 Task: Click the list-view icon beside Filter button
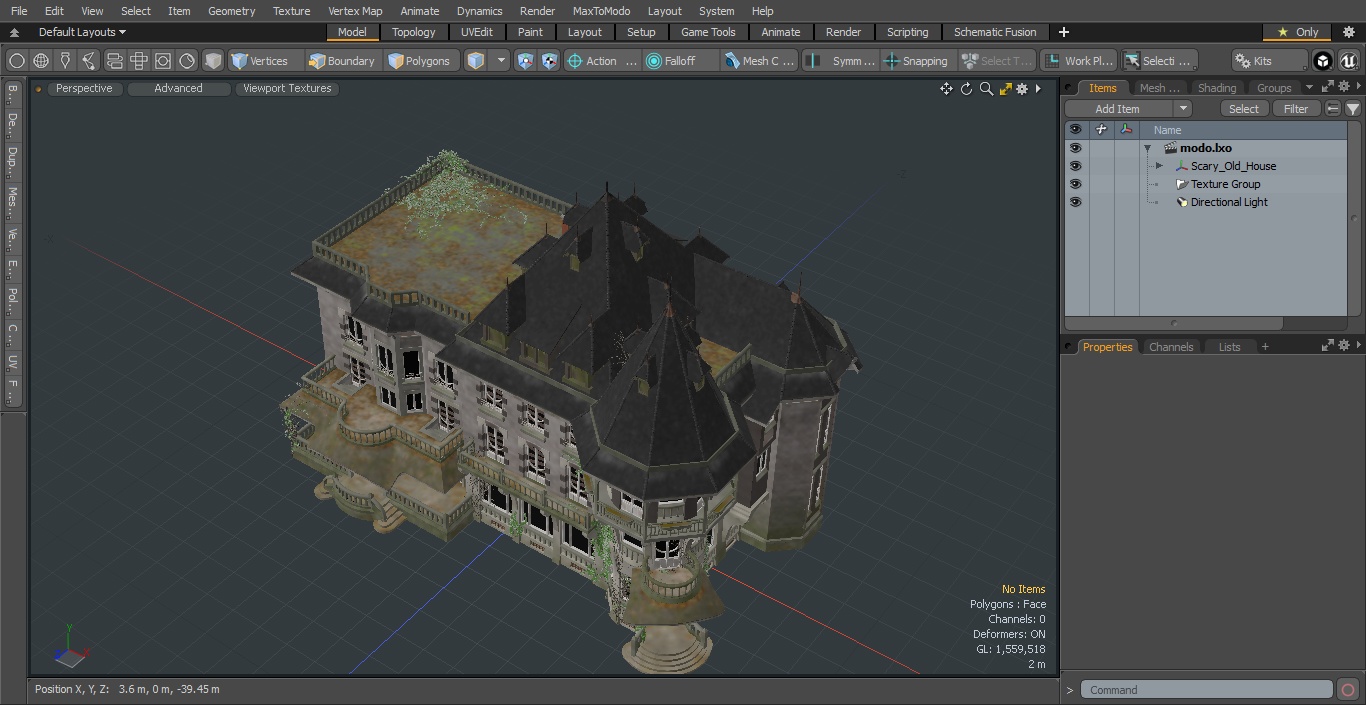(x=1333, y=109)
